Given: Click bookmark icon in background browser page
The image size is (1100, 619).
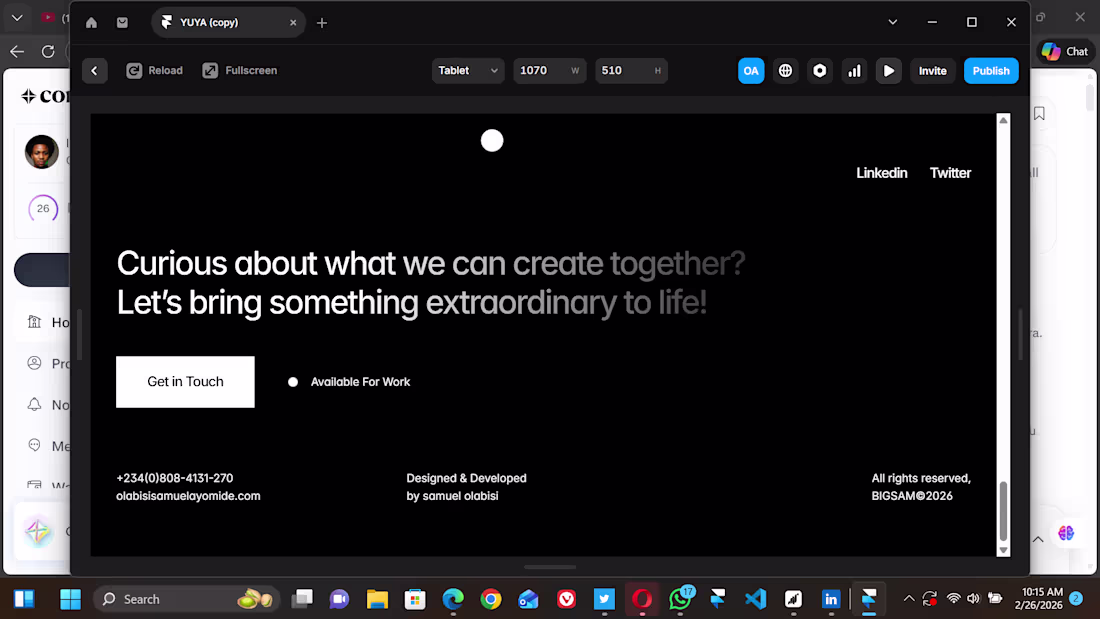Looking at the screenshot, I should coord(1039,114).
